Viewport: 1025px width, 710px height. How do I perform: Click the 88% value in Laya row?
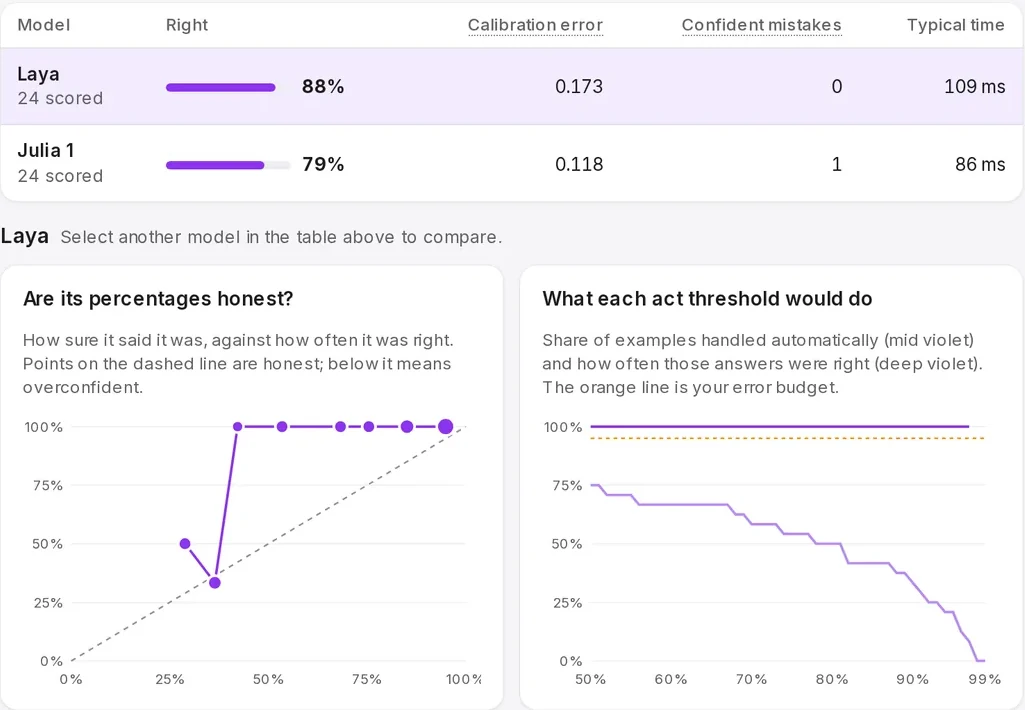point(323,86)
